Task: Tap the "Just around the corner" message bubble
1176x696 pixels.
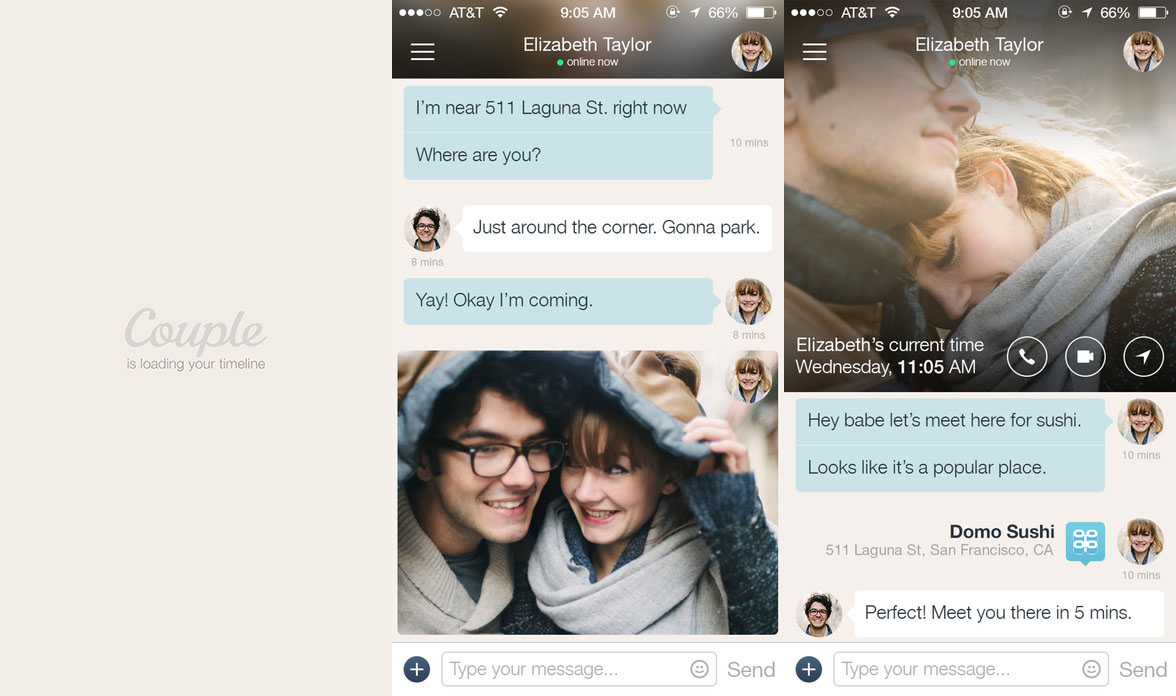Action: [x=616, y=228]
